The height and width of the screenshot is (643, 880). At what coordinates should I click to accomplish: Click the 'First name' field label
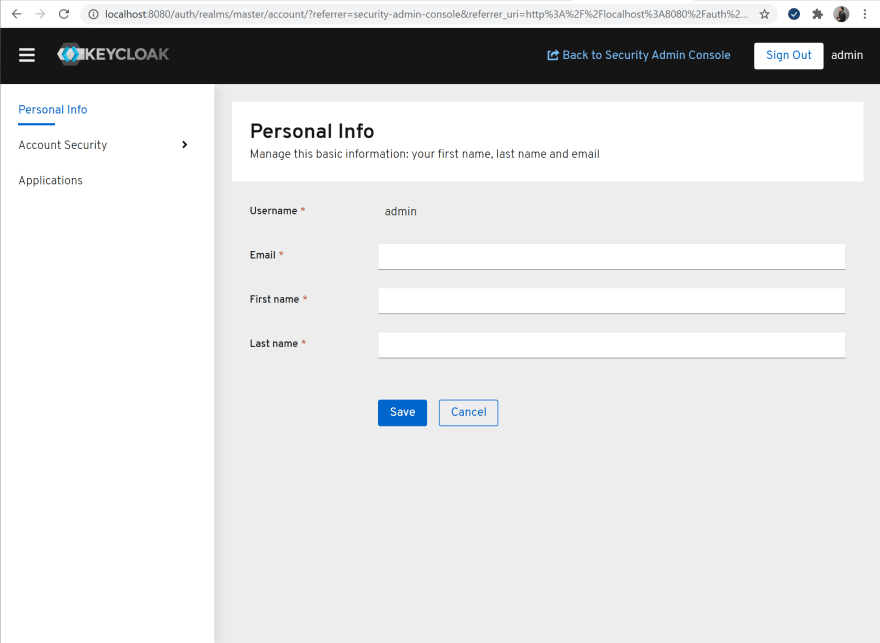coord(274,299)
